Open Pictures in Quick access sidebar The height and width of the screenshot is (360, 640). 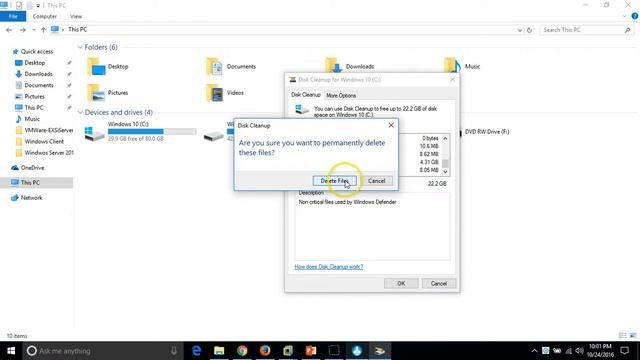(34, 96)
